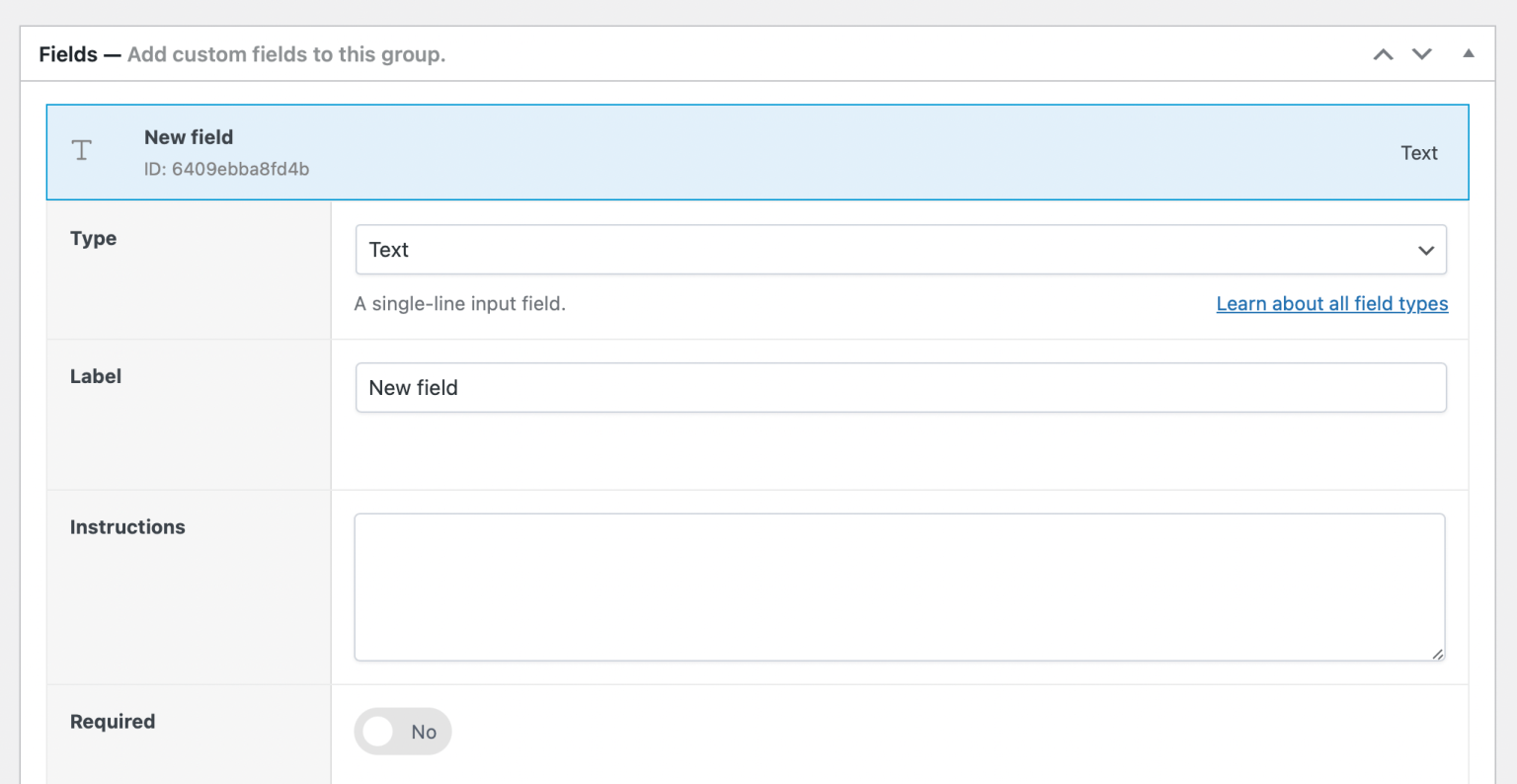This screenshot has height=784, width=1517.
Task: Click inside the Label input field
Action: pyautogui.click(x=900, y=387)
